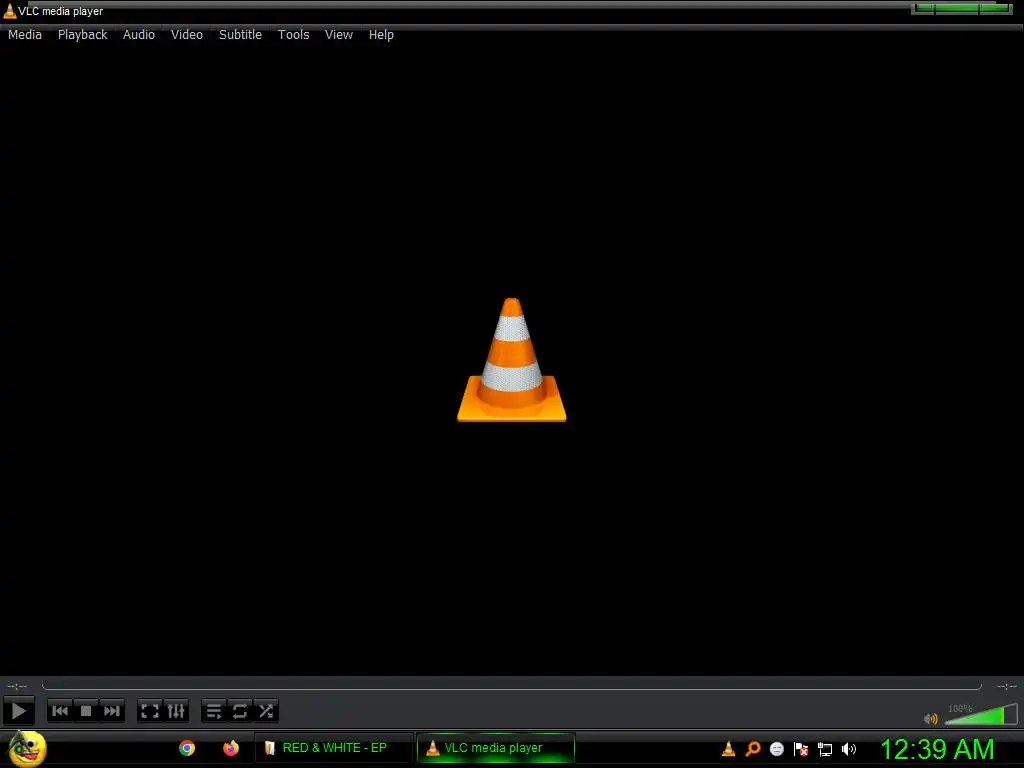Toggle the remaining time display at right

[x=1006, y=686]
